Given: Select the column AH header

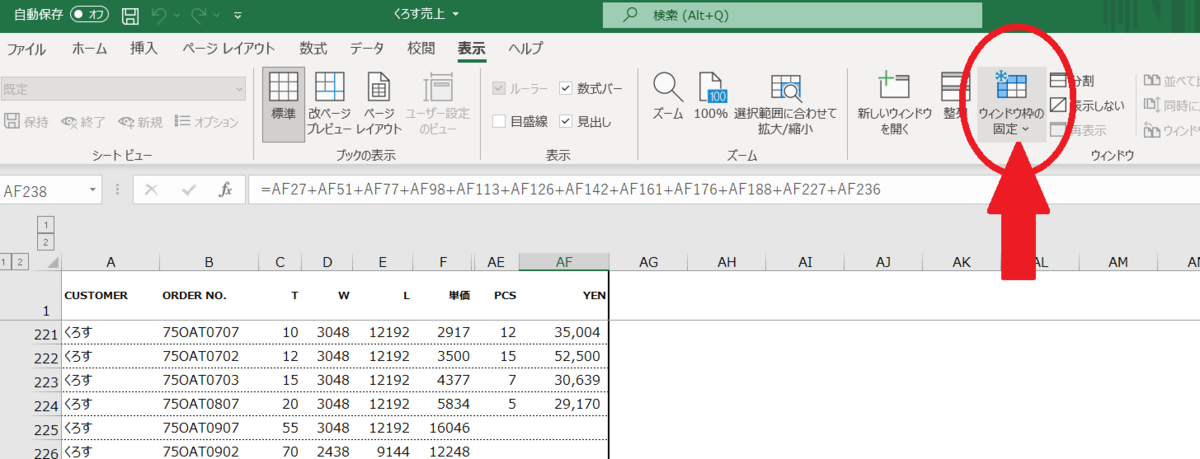Looking at the screenshot, I should point(727,262).
